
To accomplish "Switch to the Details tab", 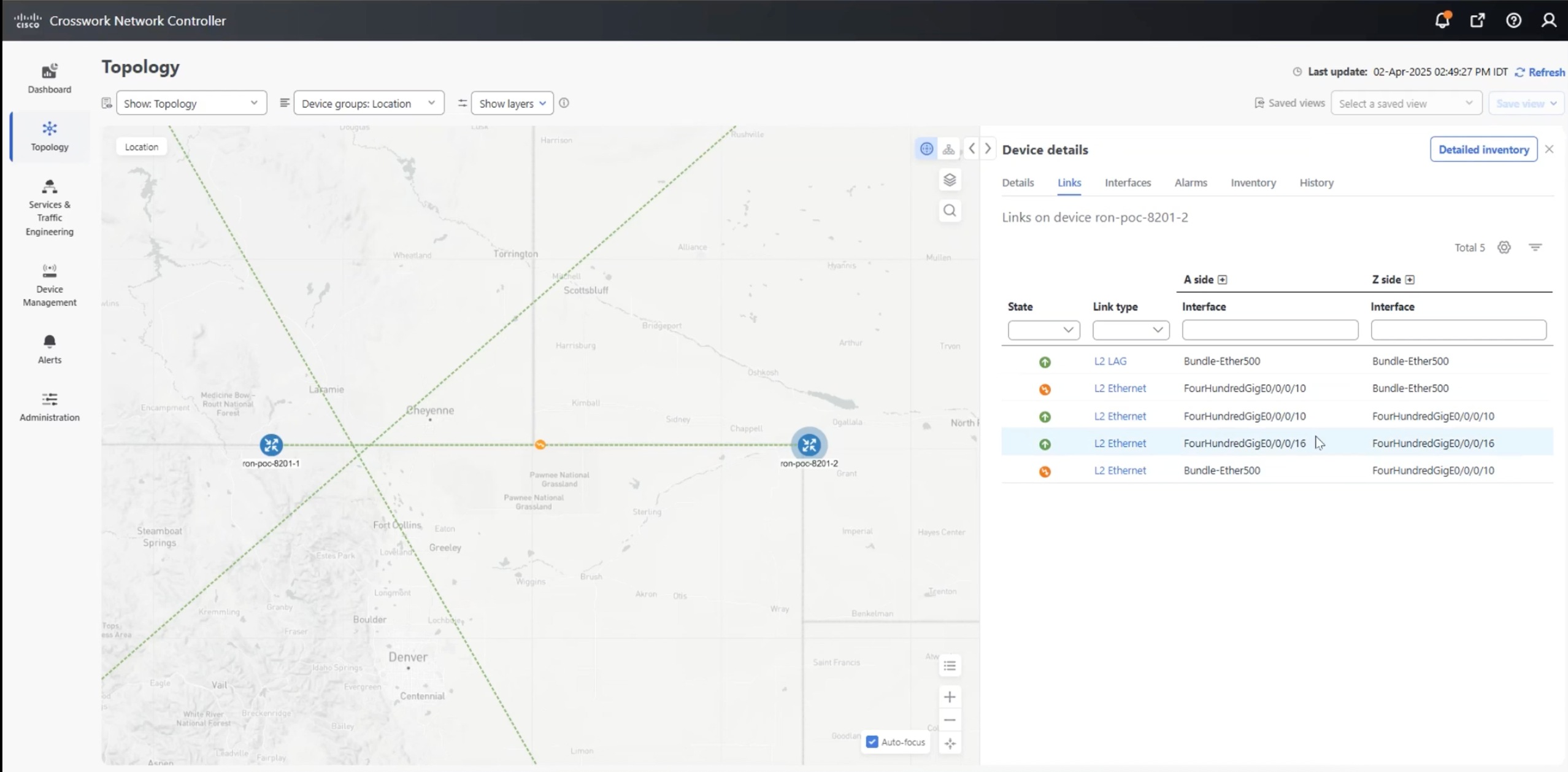I will (x=1018, y=183).
